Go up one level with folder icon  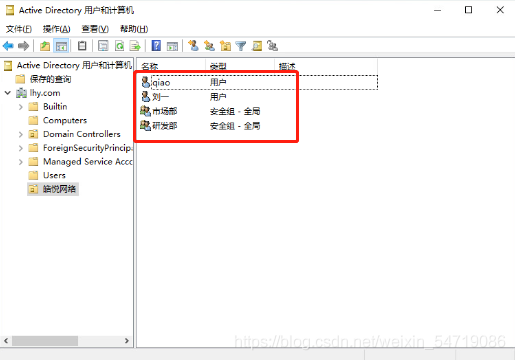click(45, 46)
